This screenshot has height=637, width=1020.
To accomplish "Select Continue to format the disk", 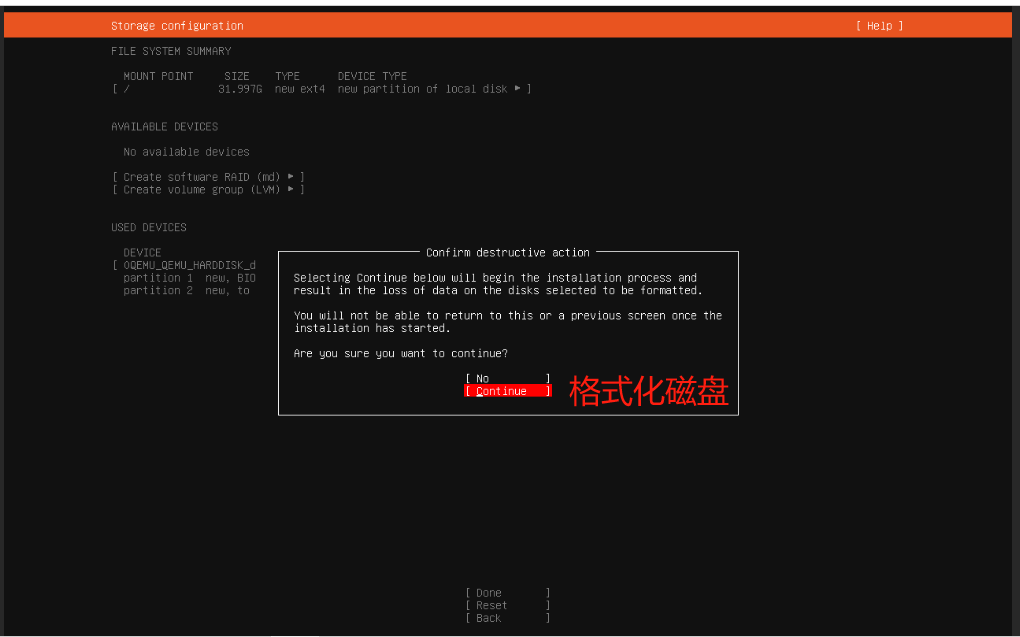I will tap(505, 390).
